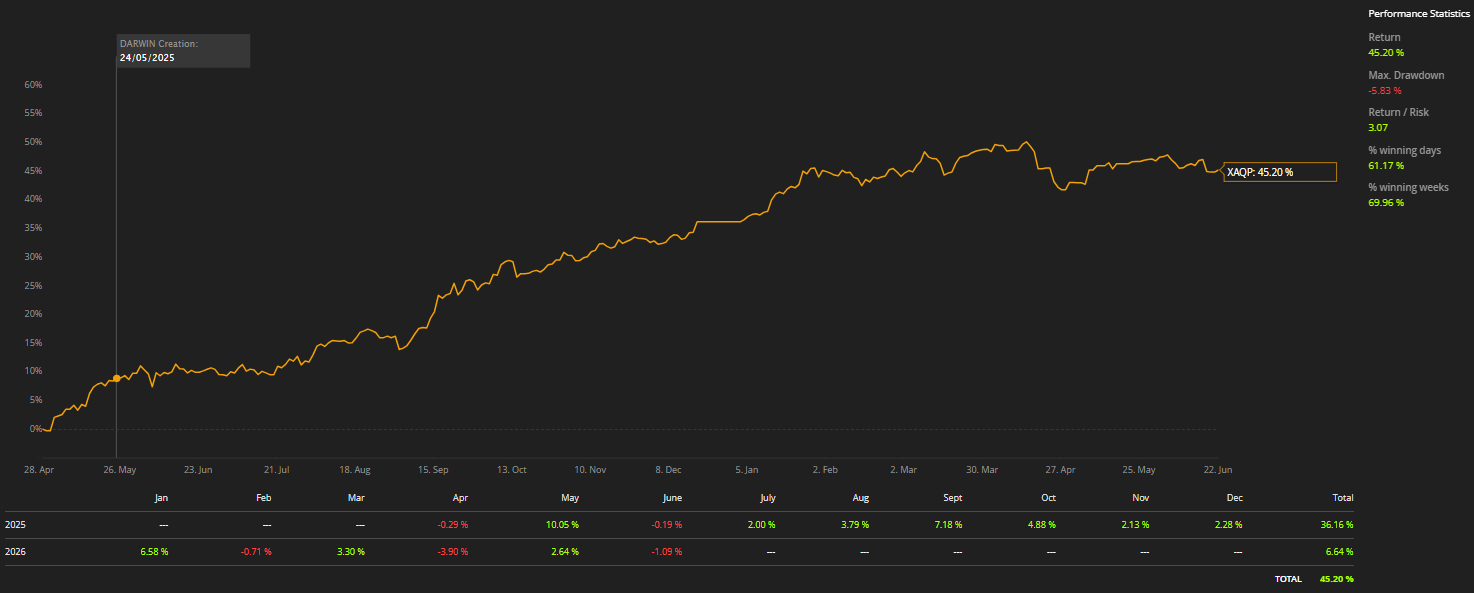The width and height of the screenshot is (1474, 593).
Task: Click the XAQP: 45.20 % chart label
Action: pyautogui.click(x=1280, y=172)
